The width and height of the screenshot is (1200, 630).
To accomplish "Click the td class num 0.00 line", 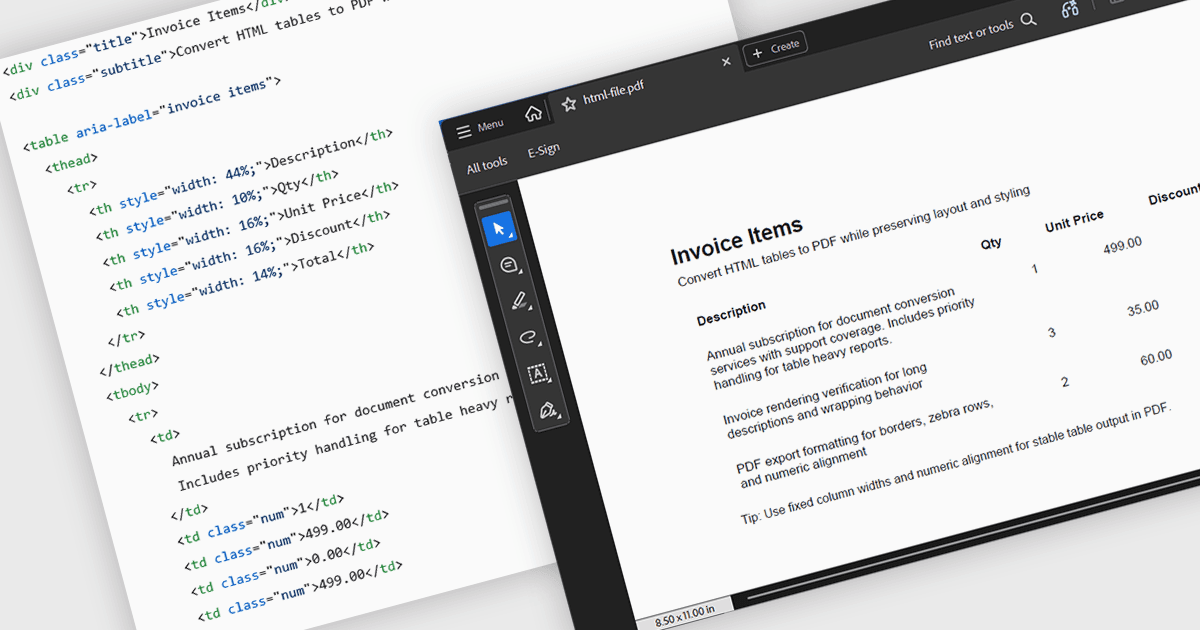I will (x=286, y=566).
